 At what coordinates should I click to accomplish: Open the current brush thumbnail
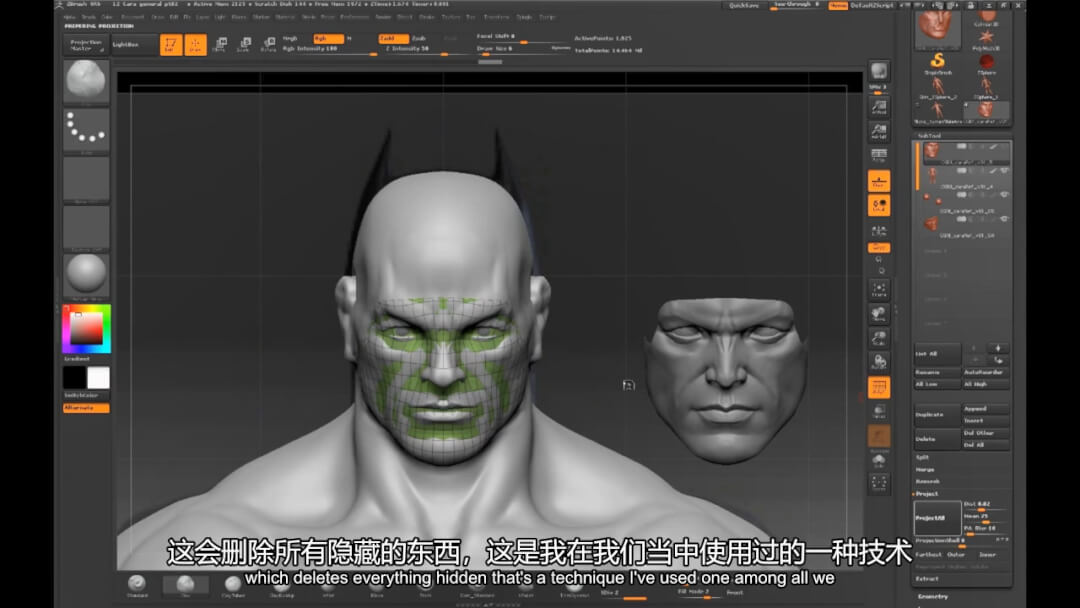(86, 82)
